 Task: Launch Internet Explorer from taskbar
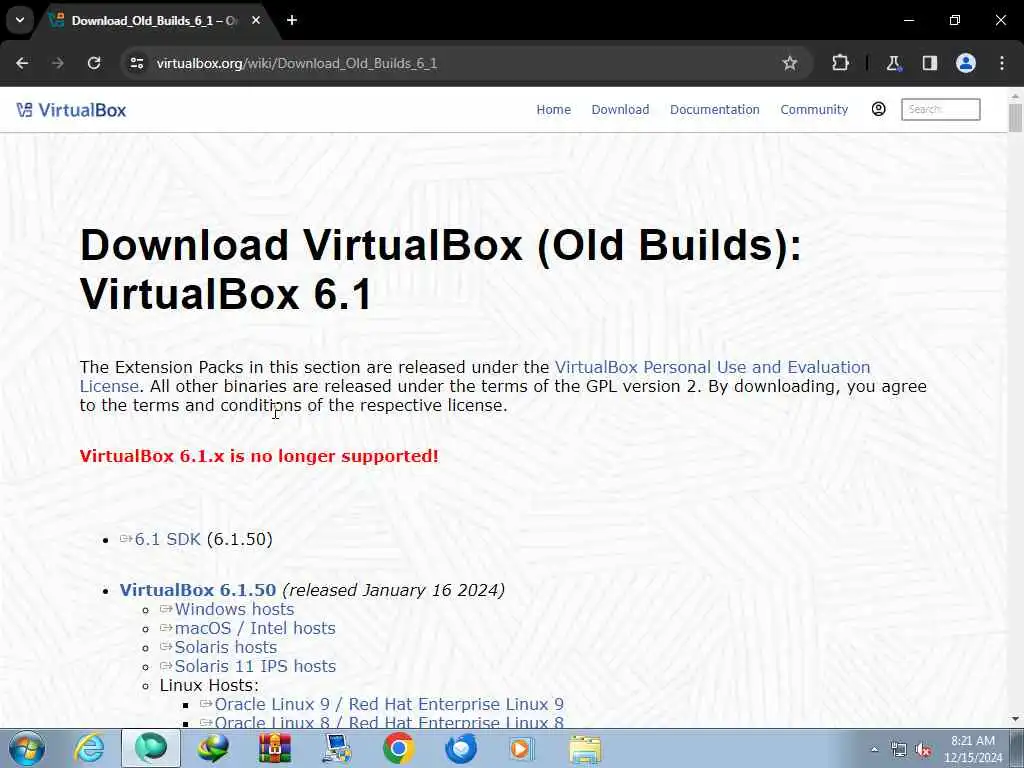[x=89, y=748]
